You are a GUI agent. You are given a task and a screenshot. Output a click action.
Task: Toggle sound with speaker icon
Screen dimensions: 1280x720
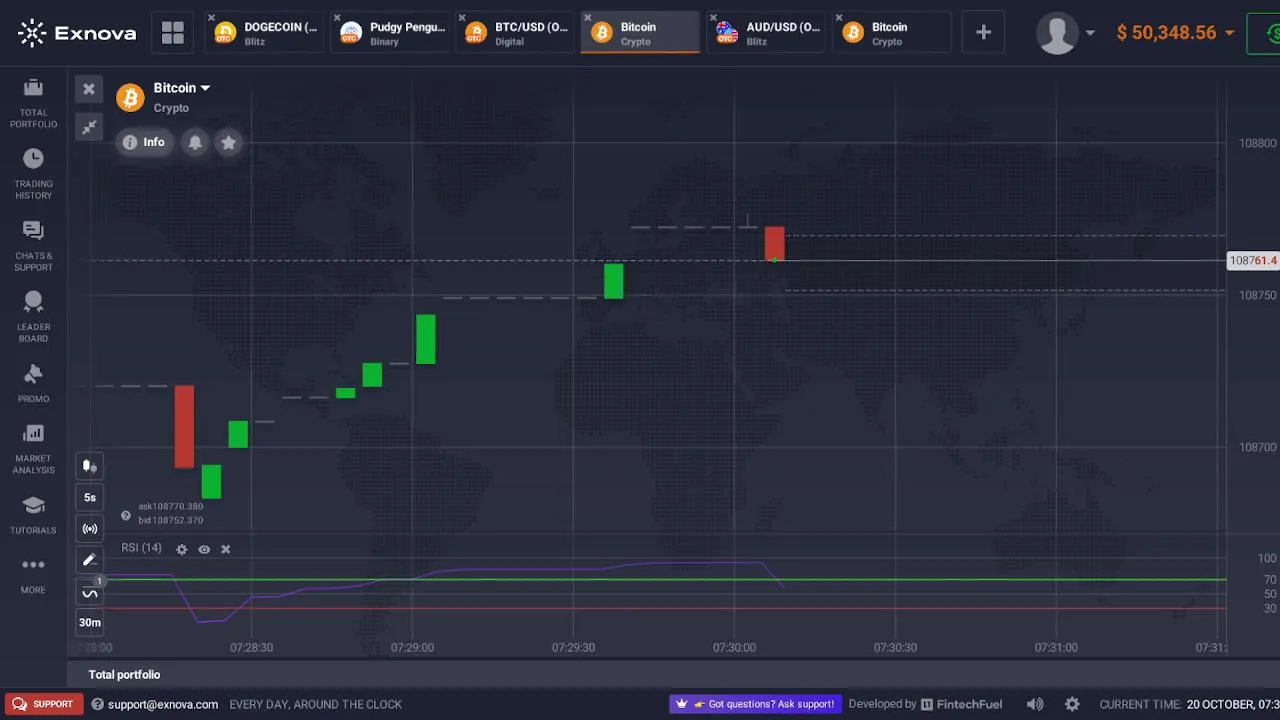pos(1035,704)
